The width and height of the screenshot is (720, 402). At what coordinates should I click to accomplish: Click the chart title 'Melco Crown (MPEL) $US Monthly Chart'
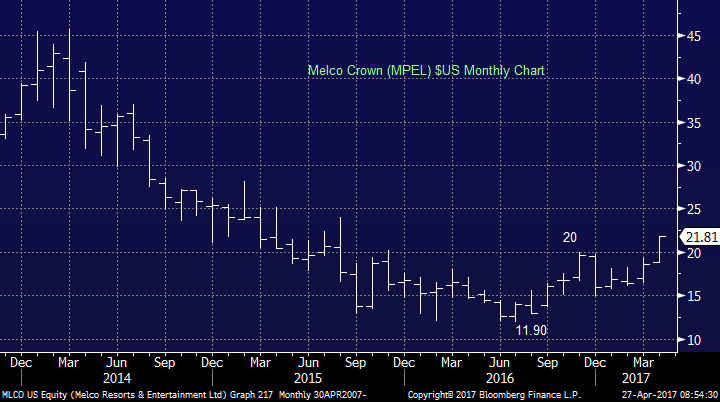(426, 71)
